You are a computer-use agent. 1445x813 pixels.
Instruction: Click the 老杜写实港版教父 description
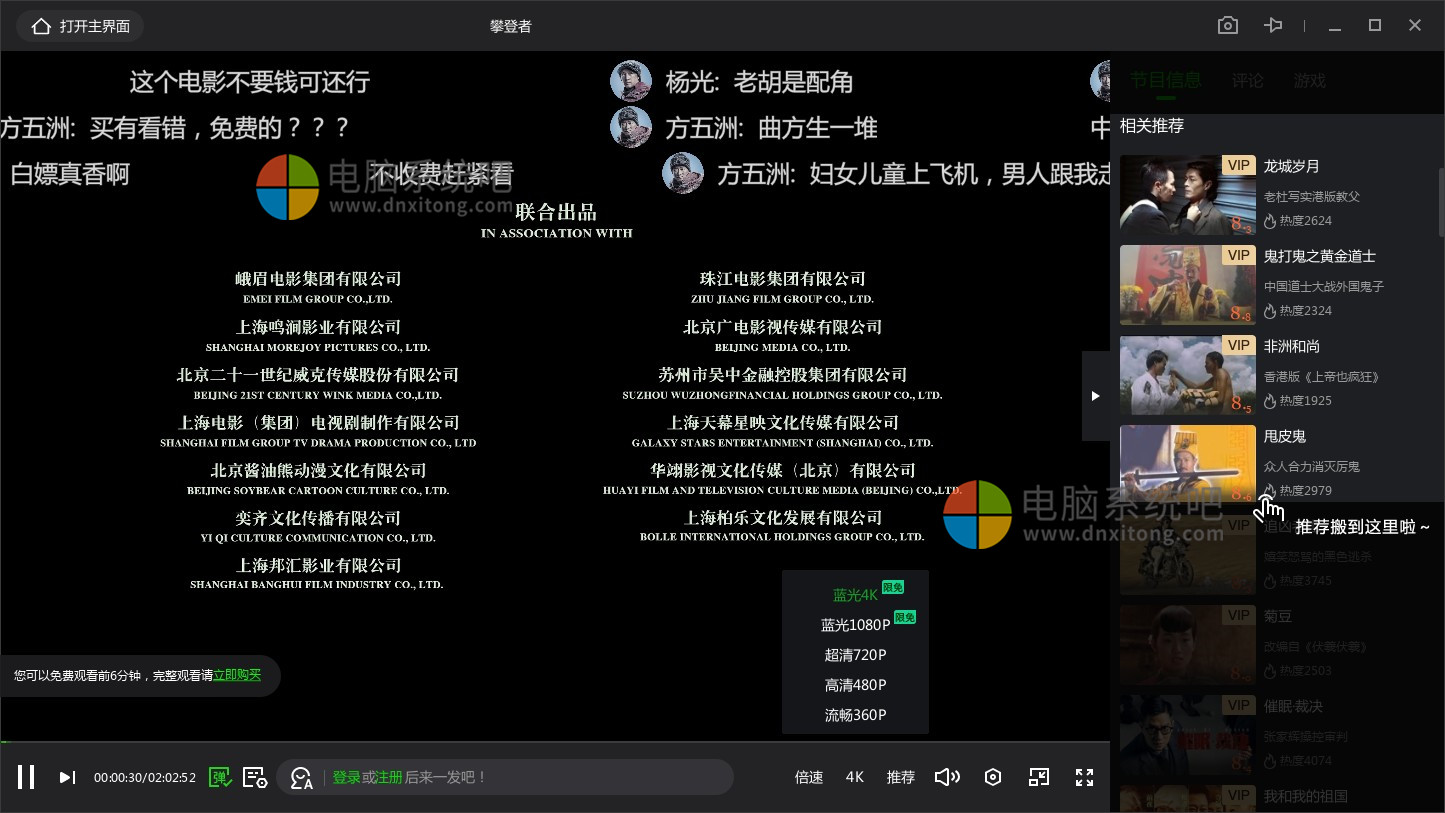coord(1312,196)
